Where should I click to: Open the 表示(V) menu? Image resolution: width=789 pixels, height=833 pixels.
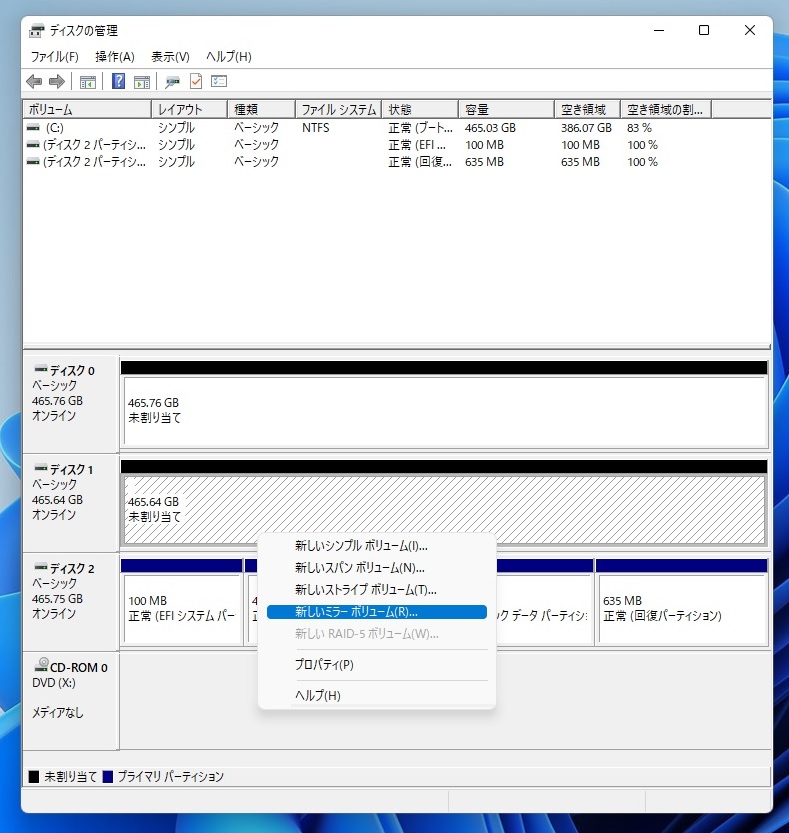[170, 56]
